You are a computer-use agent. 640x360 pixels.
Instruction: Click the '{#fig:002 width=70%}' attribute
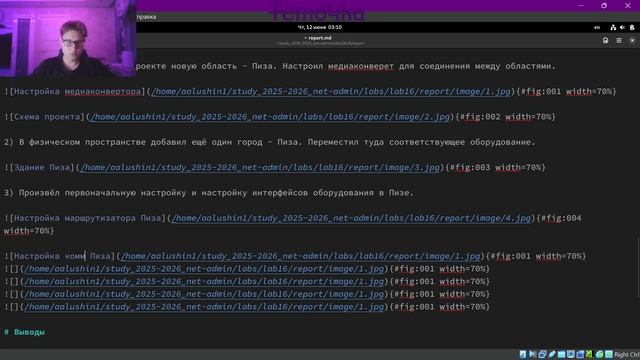click(x=505, y=117)
